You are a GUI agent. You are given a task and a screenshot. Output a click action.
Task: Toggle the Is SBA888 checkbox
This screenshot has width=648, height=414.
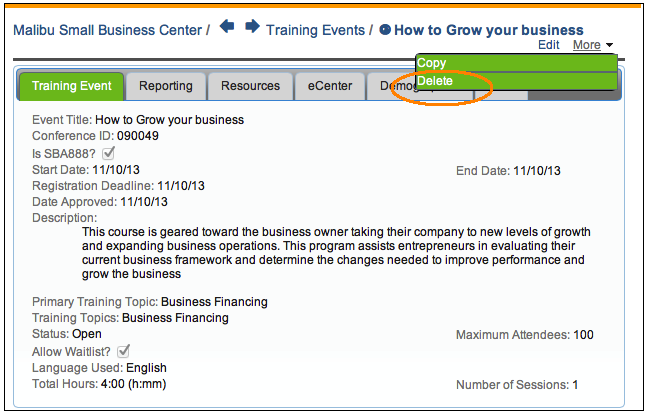[x=109, y=153]
